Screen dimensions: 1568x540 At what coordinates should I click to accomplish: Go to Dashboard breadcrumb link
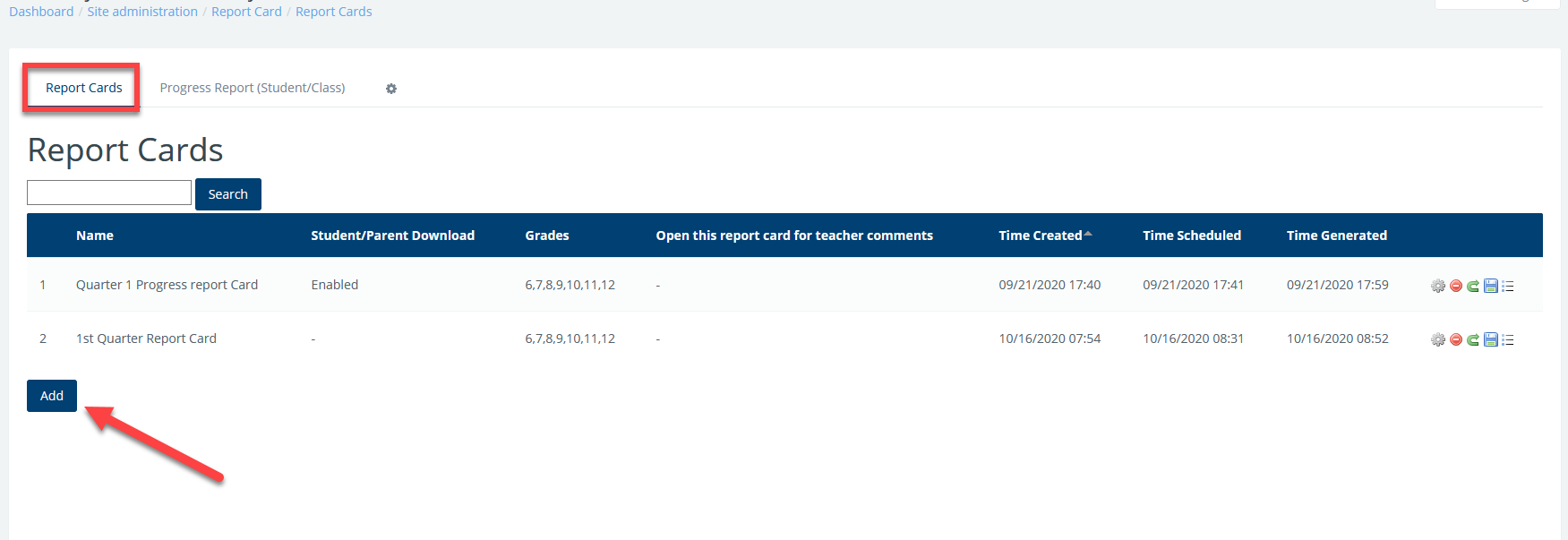(x=41, y=12)
